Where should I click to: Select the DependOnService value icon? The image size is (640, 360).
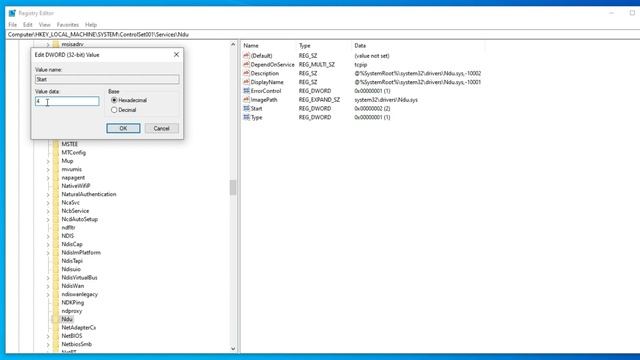point(246,64)
